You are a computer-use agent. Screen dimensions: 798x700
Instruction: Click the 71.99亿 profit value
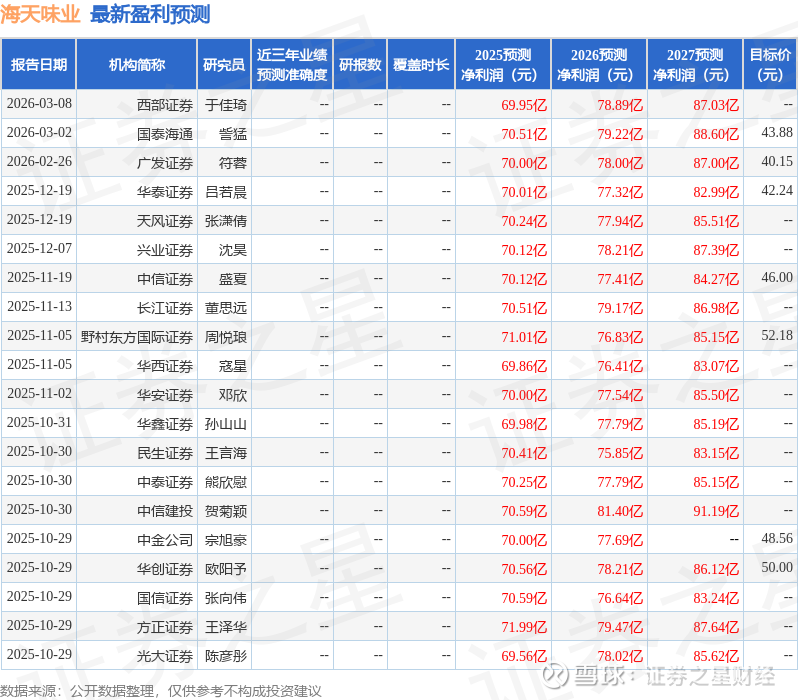(524, 628)
